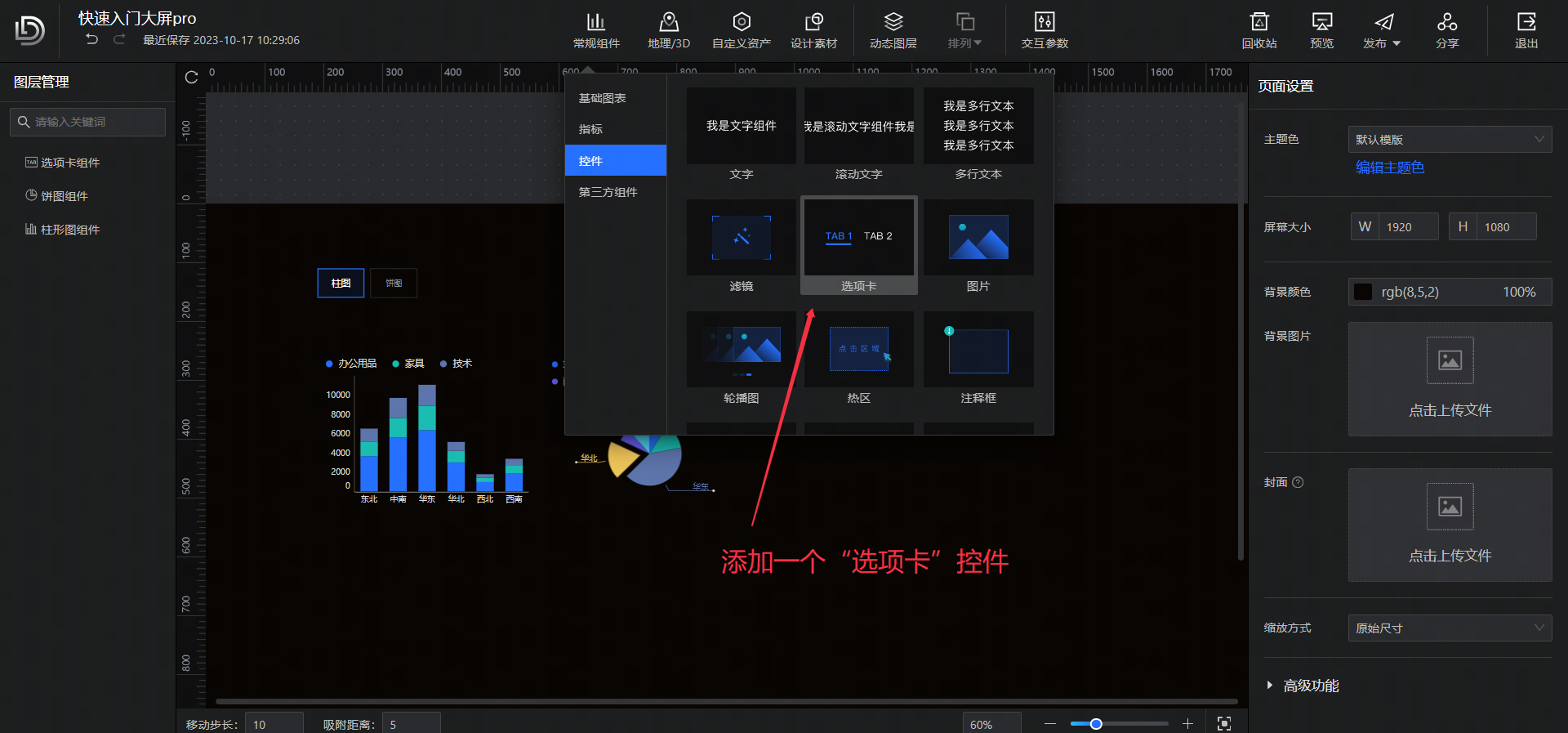The width and height of the screenshot is (1568, 733).
Task: Open the 背景颜色 color swatch
Action: (x=1363, y=292)
